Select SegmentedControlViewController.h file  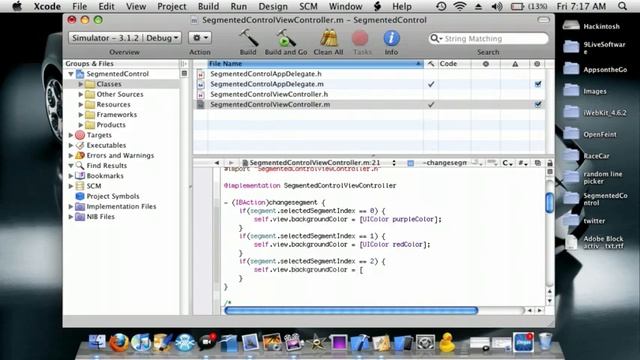[269, 94]
